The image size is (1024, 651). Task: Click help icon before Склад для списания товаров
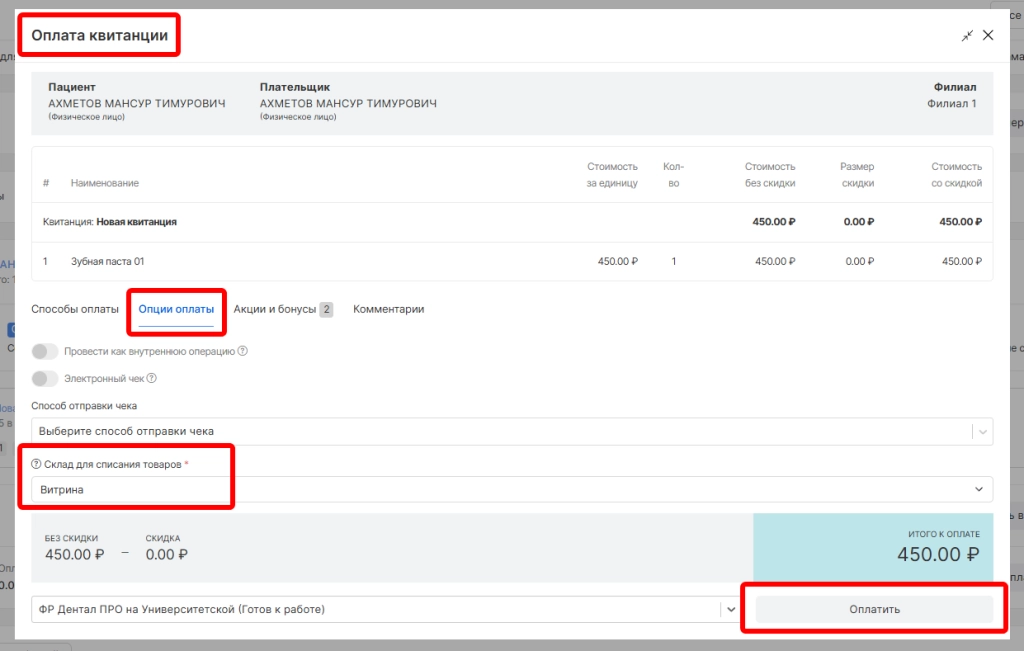[36, 464]
